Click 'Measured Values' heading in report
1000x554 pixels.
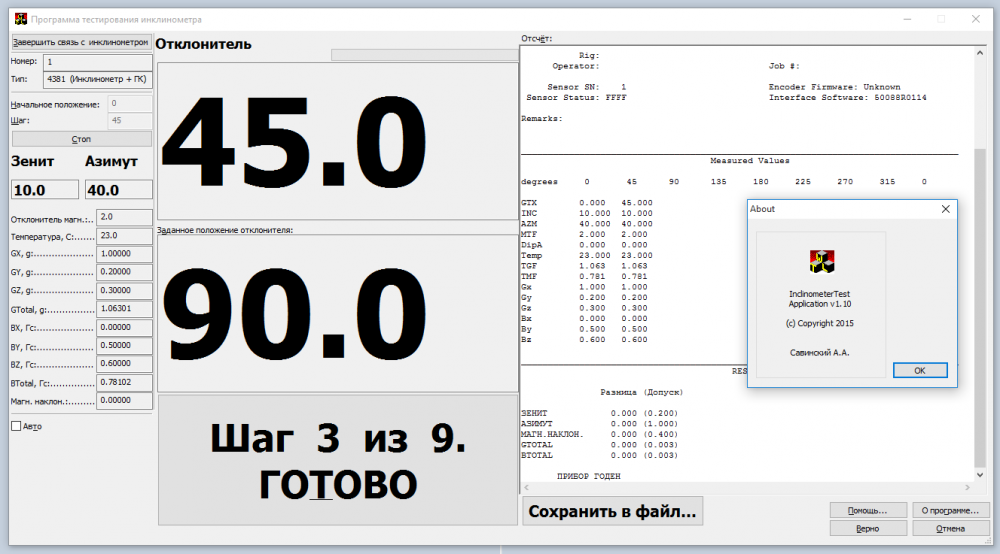(x=749, y=161)
